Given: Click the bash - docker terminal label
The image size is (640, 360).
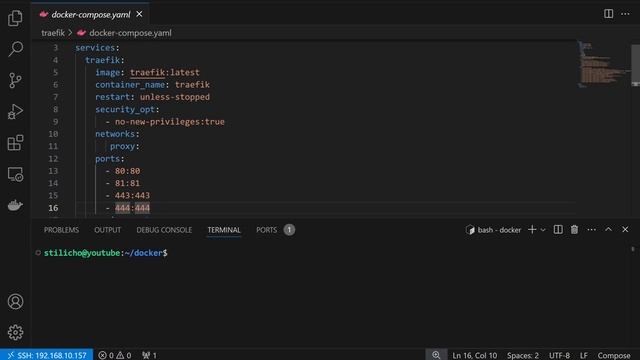Looking at the screenshot, I should pyautogui.click(x=493, y=230).
